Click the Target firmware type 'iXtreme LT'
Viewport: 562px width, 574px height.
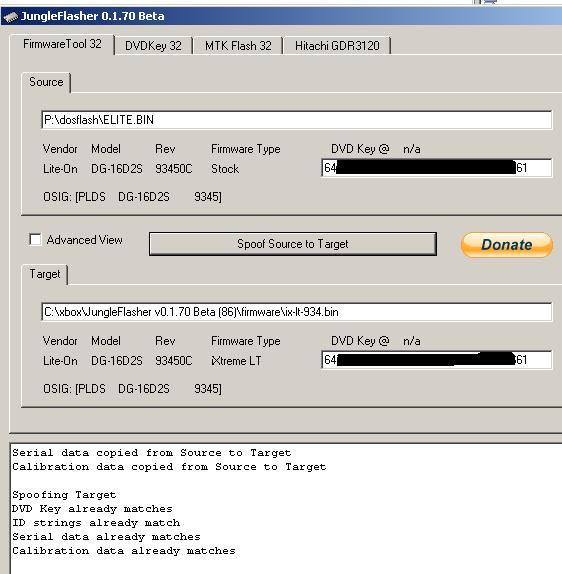(x=236, y=361)
